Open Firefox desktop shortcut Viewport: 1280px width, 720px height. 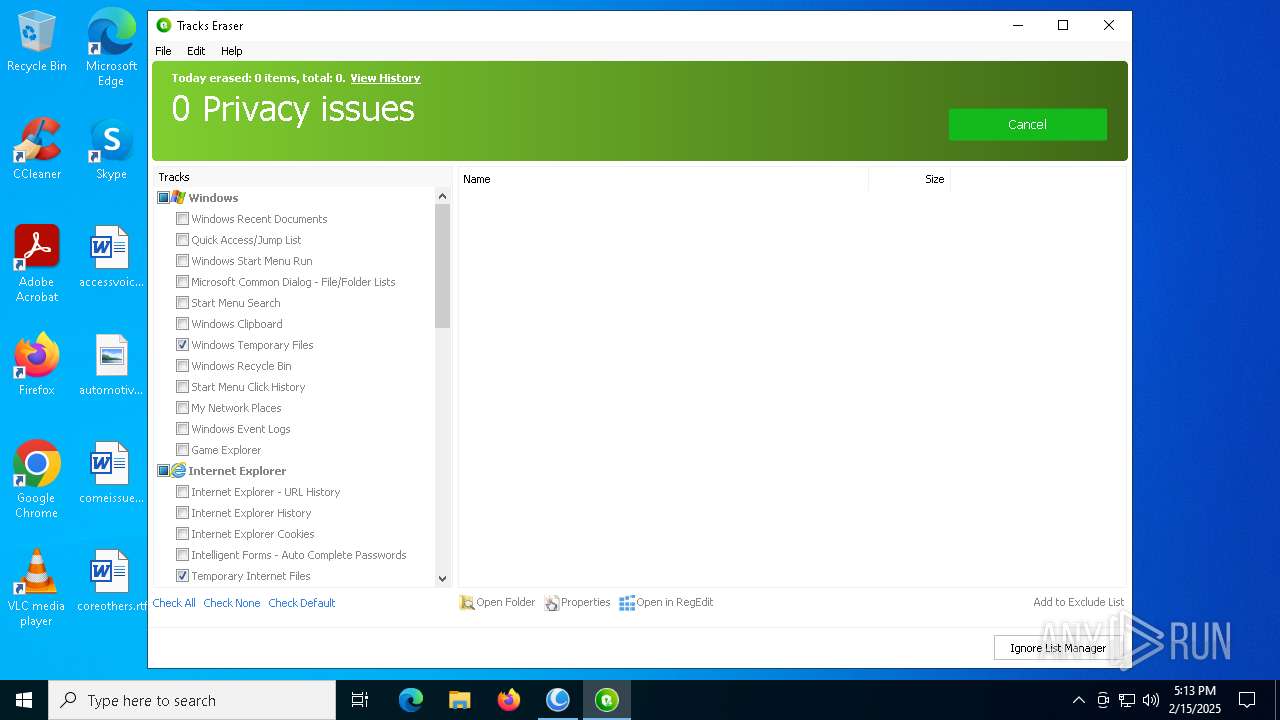(x=37, y=365)
